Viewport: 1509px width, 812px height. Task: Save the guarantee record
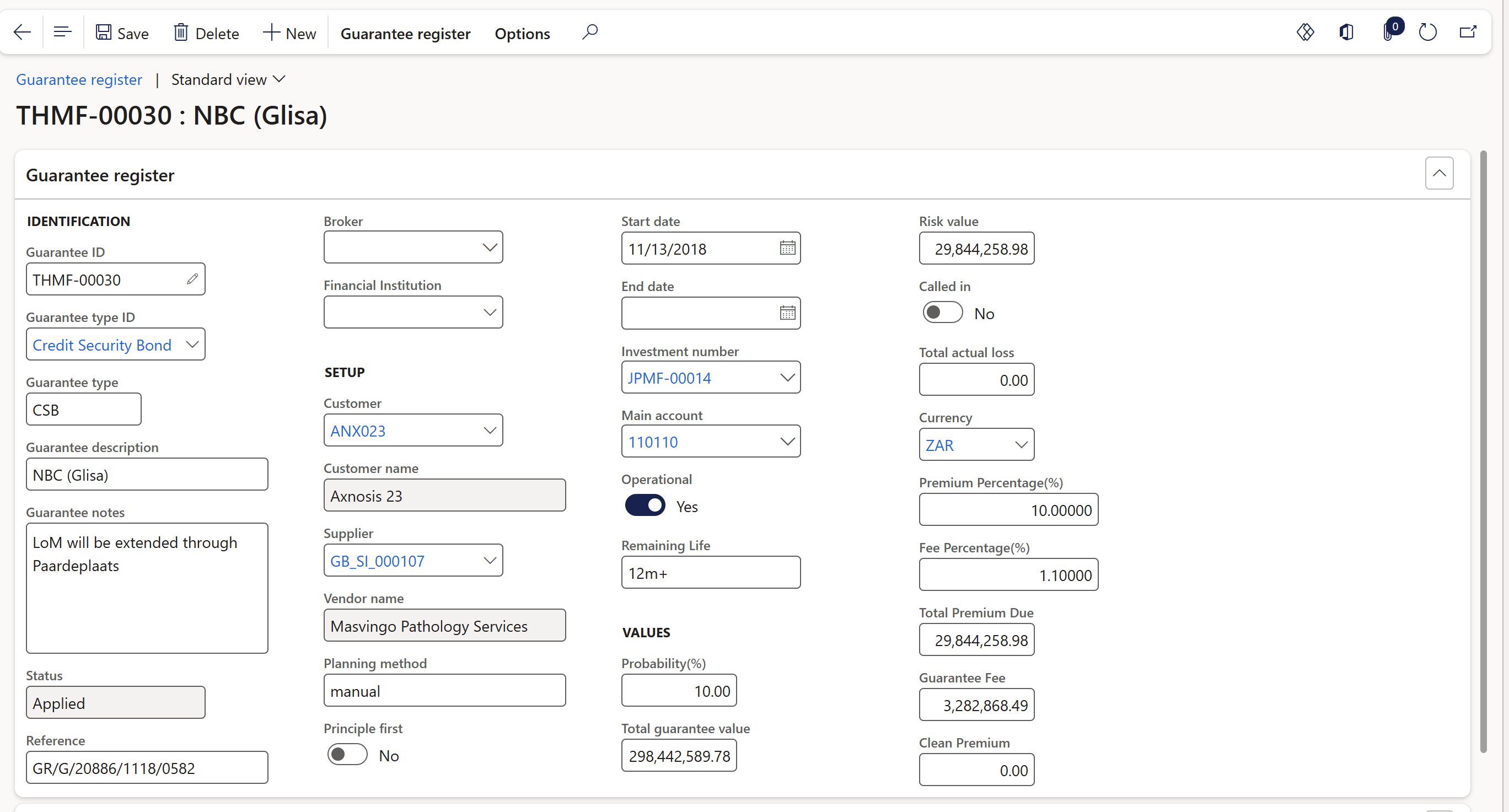tap(122, 33)
